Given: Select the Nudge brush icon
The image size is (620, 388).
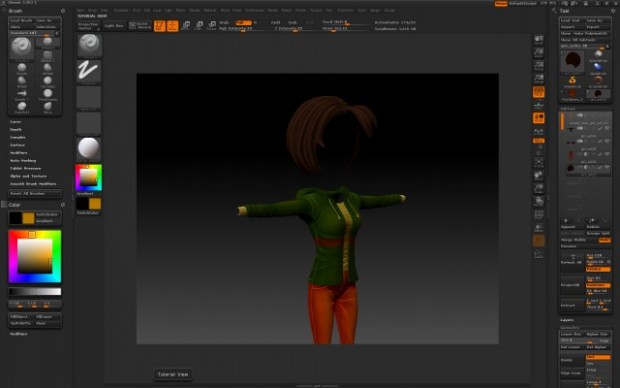Looking at the screenshot, I should click(x=22, y=81).
